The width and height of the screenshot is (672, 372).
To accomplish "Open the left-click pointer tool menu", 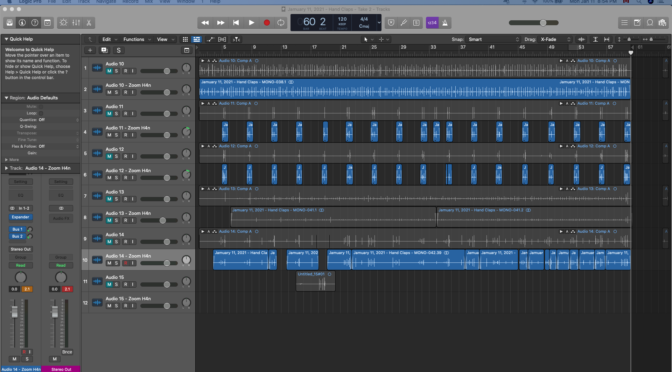I will (367, 39).
